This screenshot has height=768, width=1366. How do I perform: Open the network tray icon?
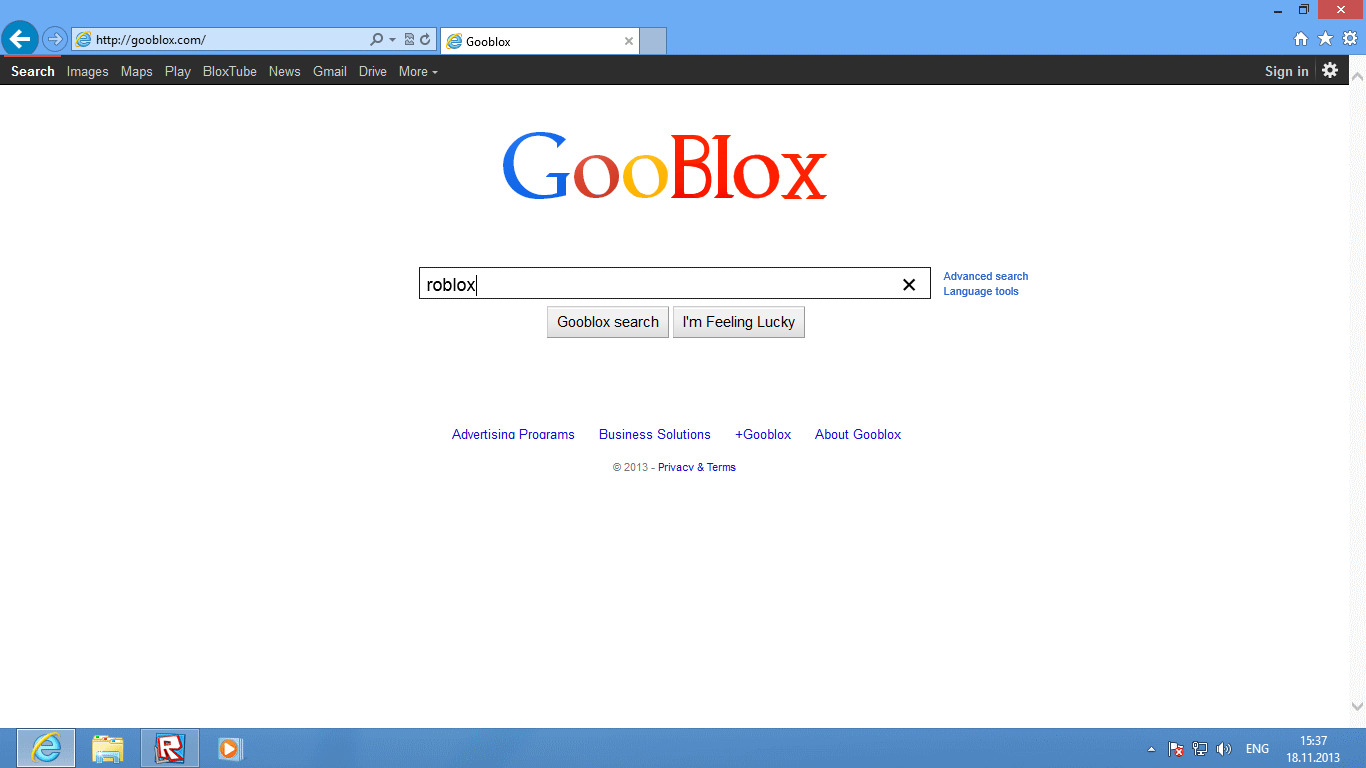(1200, 749)
